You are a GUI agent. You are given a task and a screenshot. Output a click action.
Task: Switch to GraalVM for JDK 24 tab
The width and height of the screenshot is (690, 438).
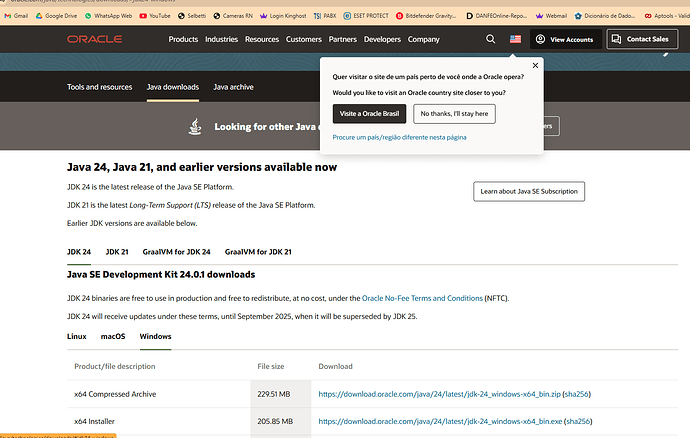(x=176, y=252)
